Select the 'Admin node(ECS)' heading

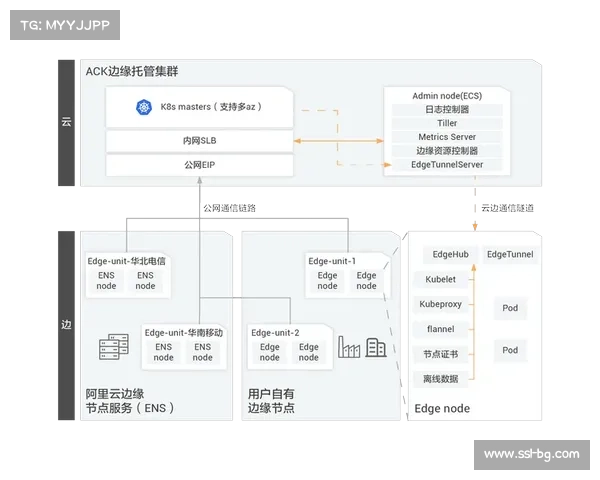pyautogui.click(x=447, y=96)
